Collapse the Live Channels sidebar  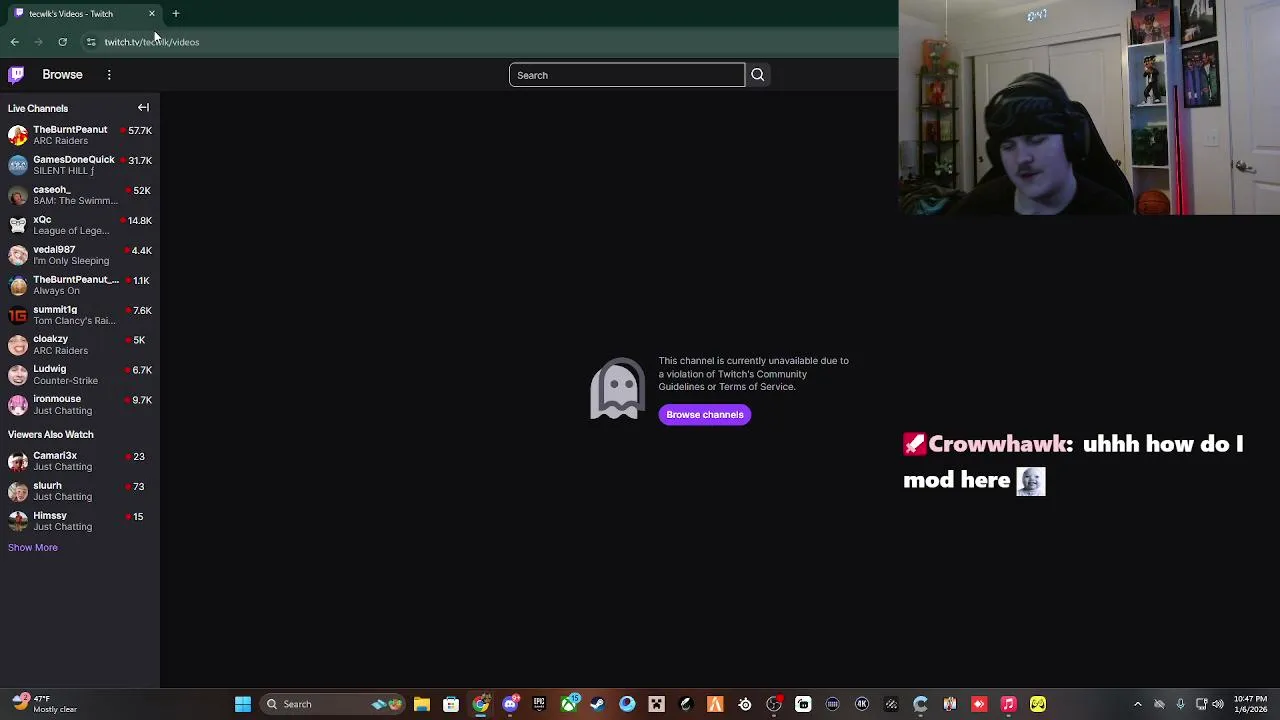[143, 108]
